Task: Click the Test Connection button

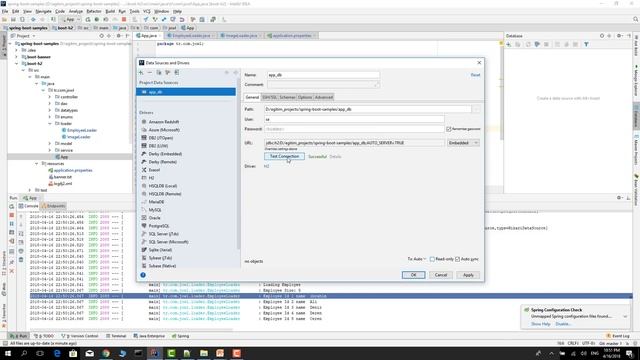Action: (x=284, y=156)
